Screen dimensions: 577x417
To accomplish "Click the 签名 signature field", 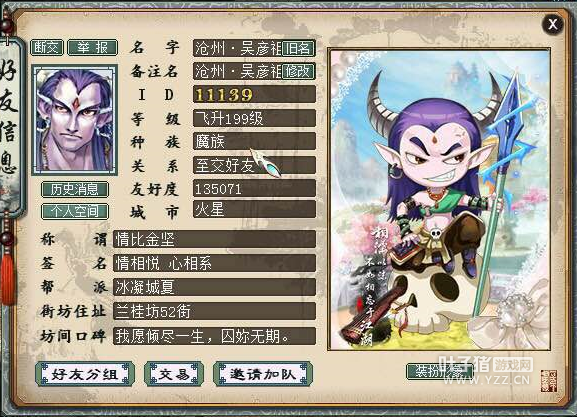I will click(215, 263).
